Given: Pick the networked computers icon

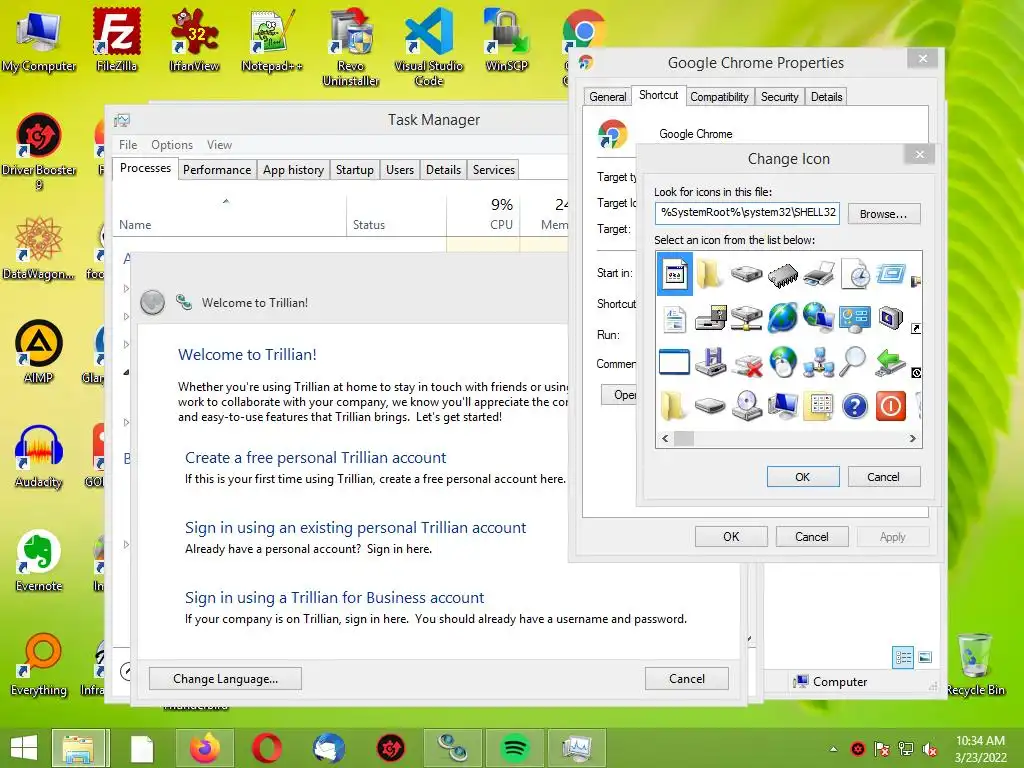Looking at the screenshot, I should tap(818, 362).
